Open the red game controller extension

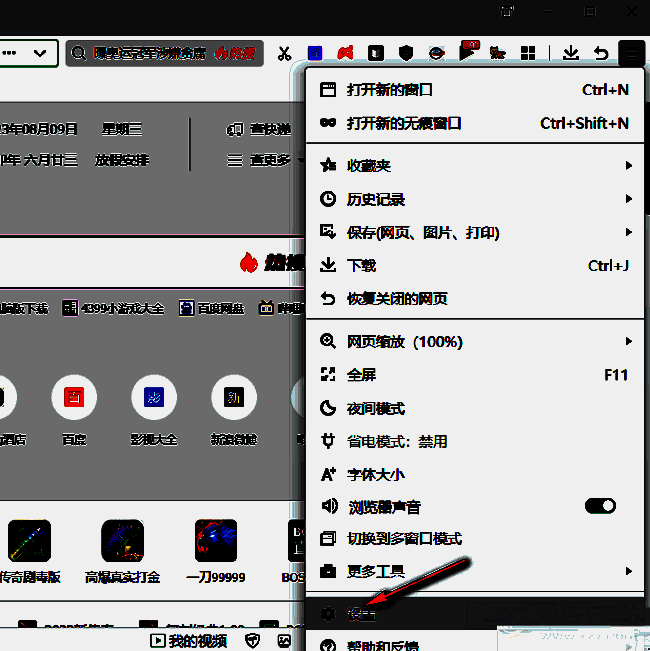(345, 53)
